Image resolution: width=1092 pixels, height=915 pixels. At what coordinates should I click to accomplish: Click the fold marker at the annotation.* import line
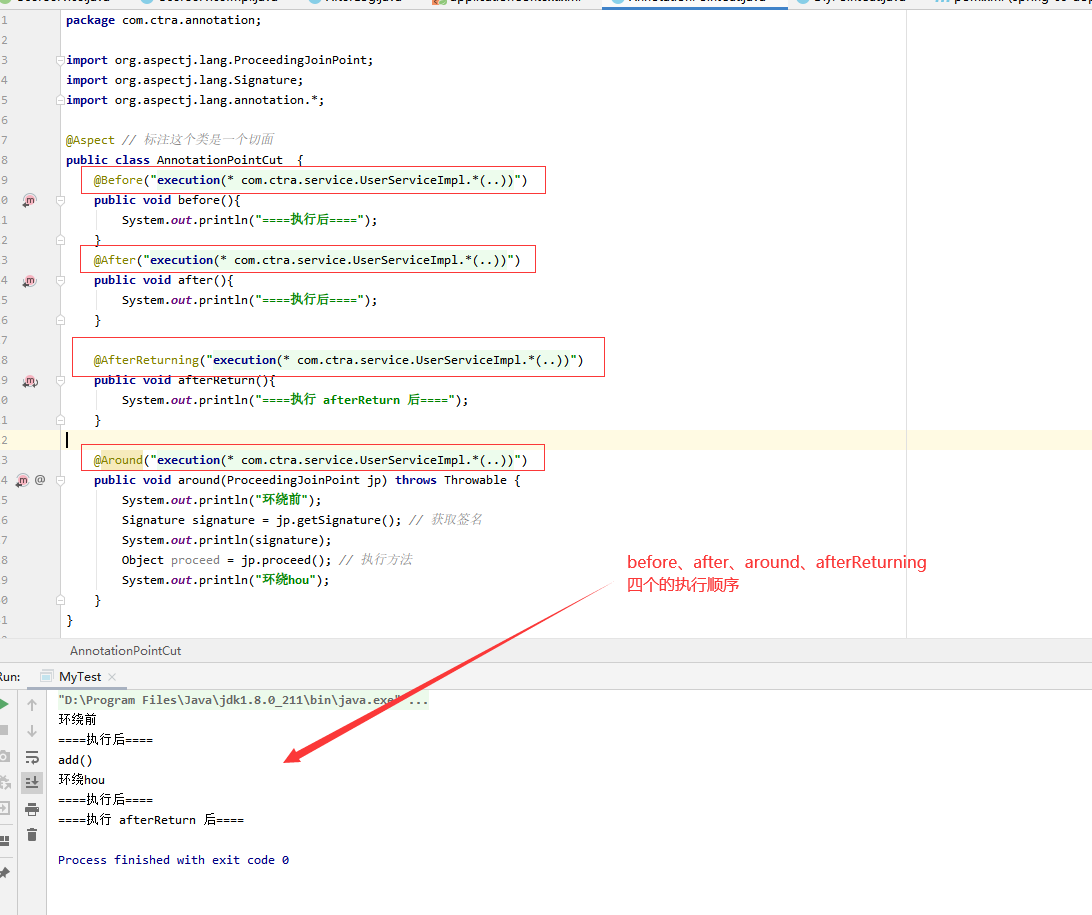pos(61,100)
